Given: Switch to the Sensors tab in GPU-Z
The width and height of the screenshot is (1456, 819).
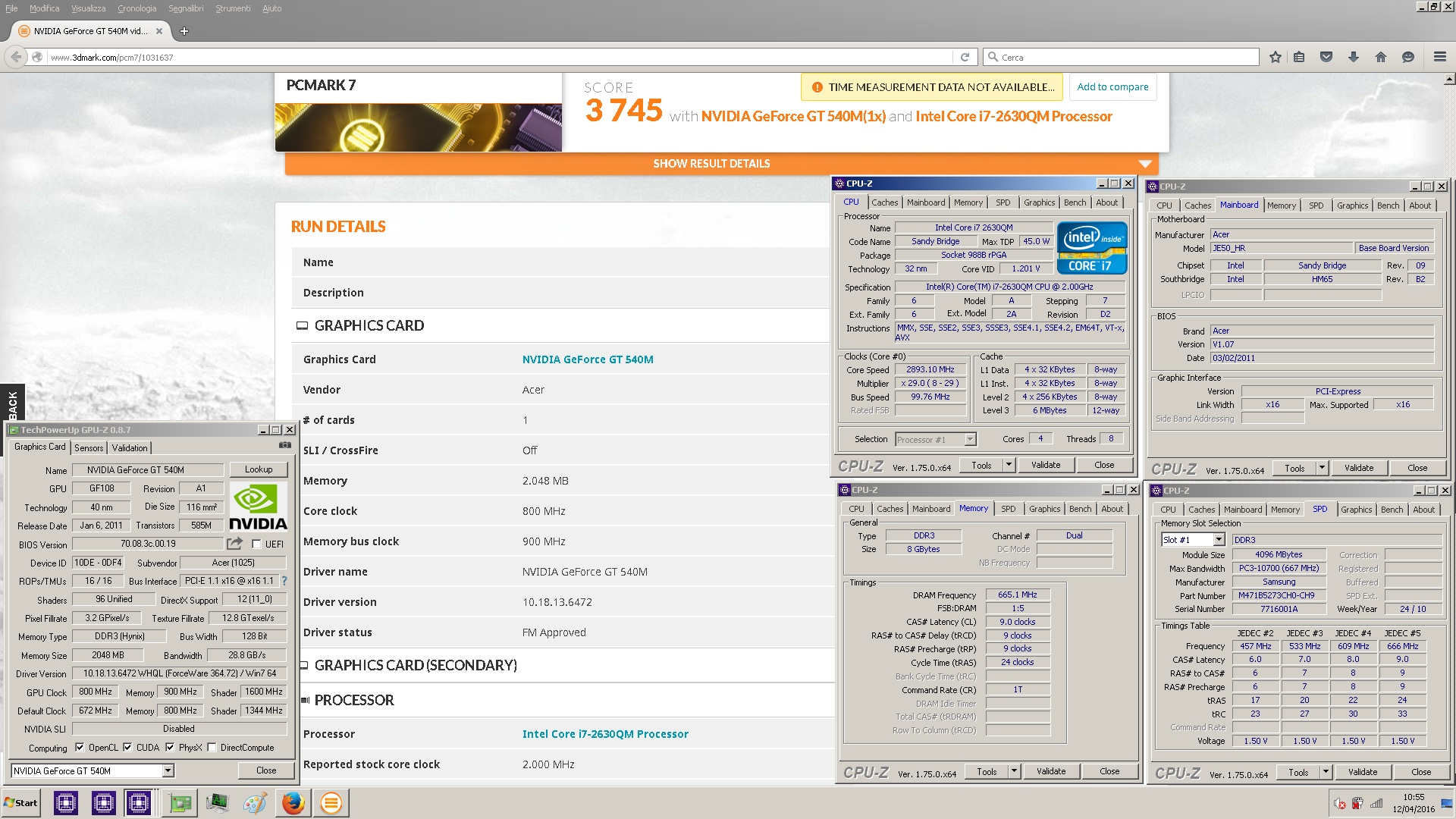Looking at the screenshot, I should click(89, 447).
